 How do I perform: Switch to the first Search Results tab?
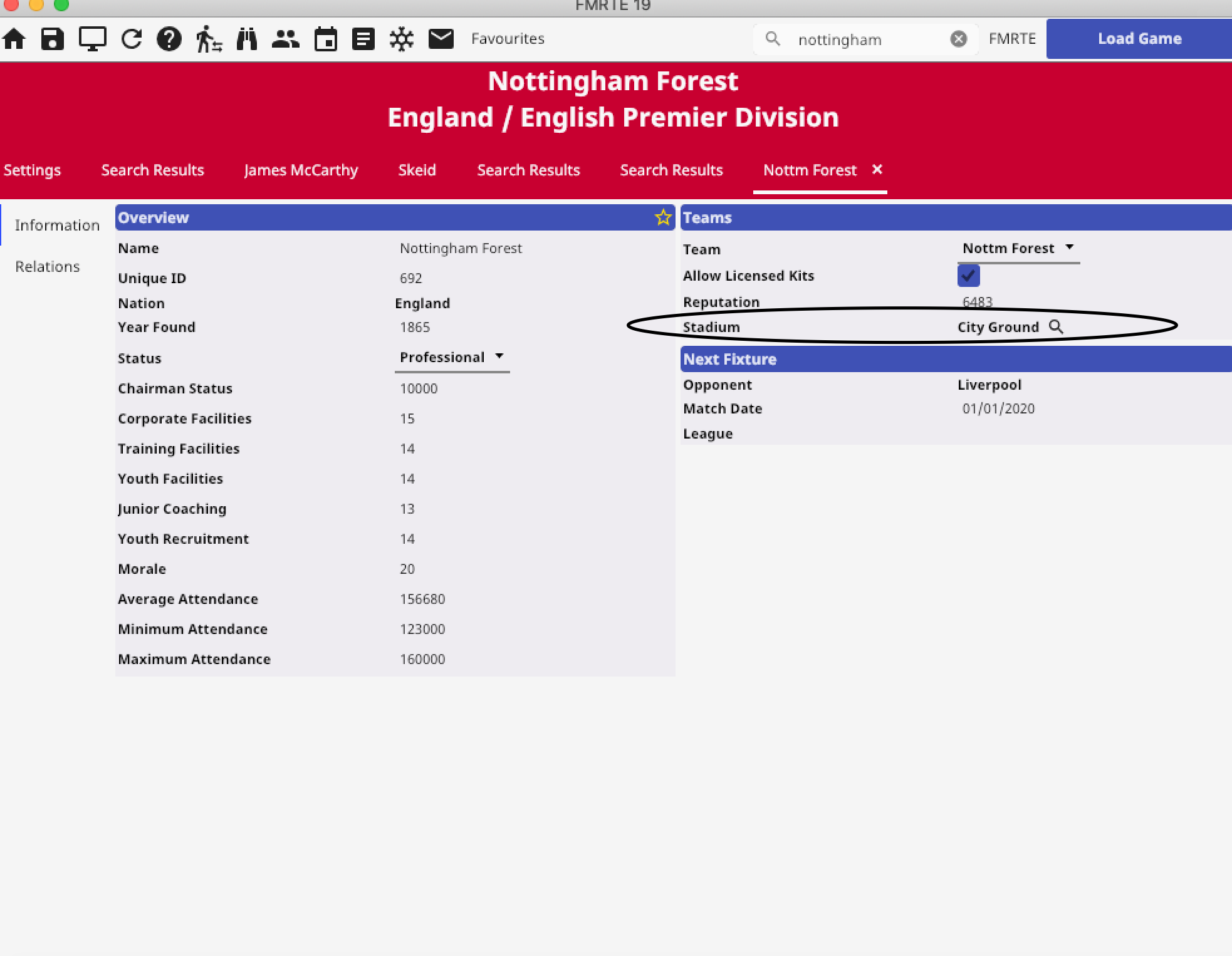(152, 170)
